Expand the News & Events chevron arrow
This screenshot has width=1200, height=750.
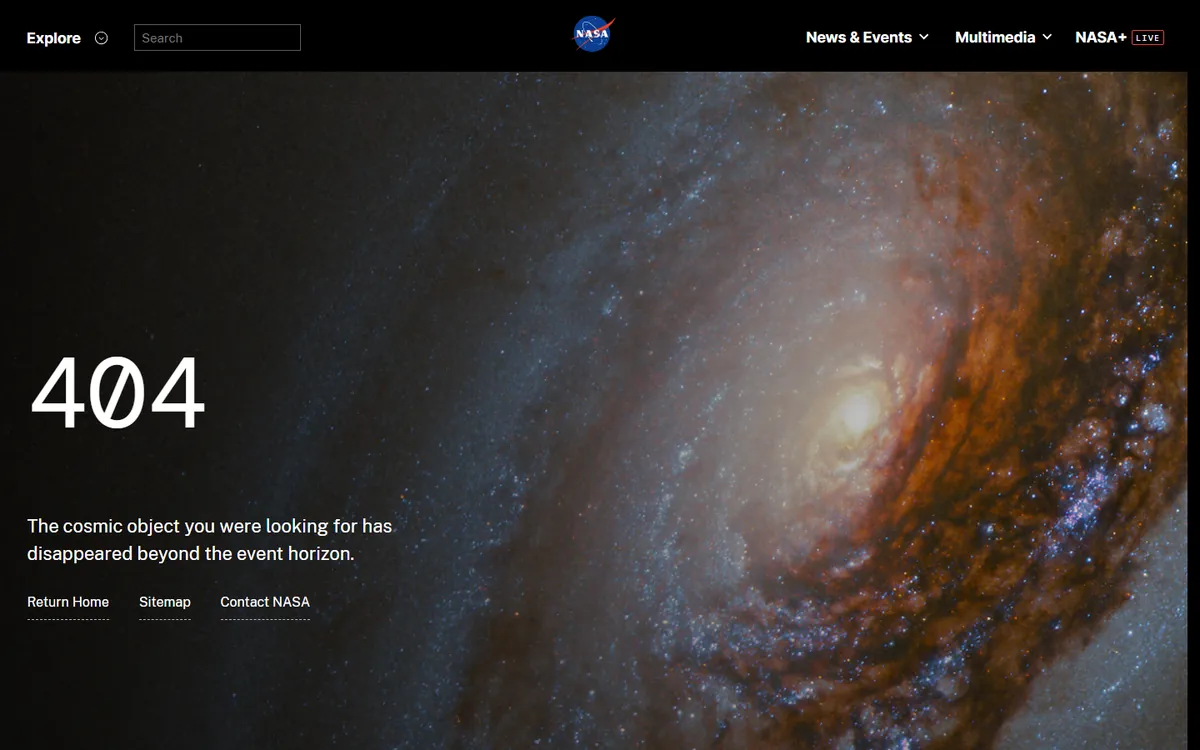click(924, 37)
